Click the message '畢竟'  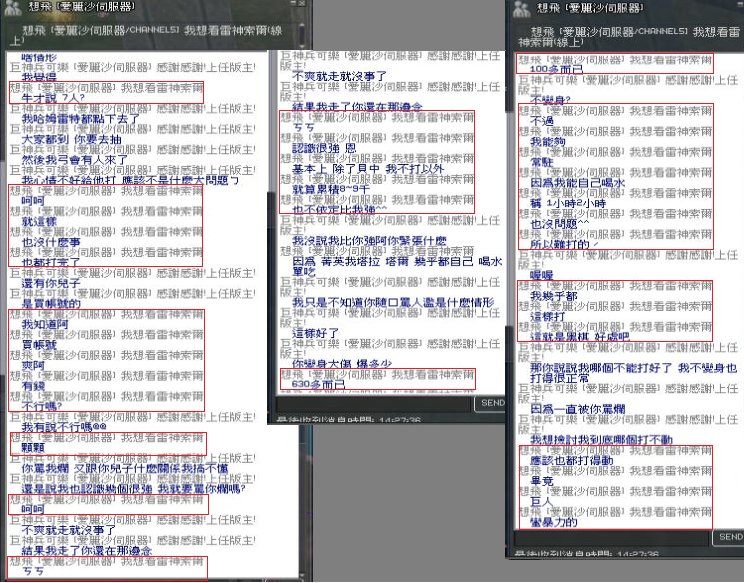[542, 481]
